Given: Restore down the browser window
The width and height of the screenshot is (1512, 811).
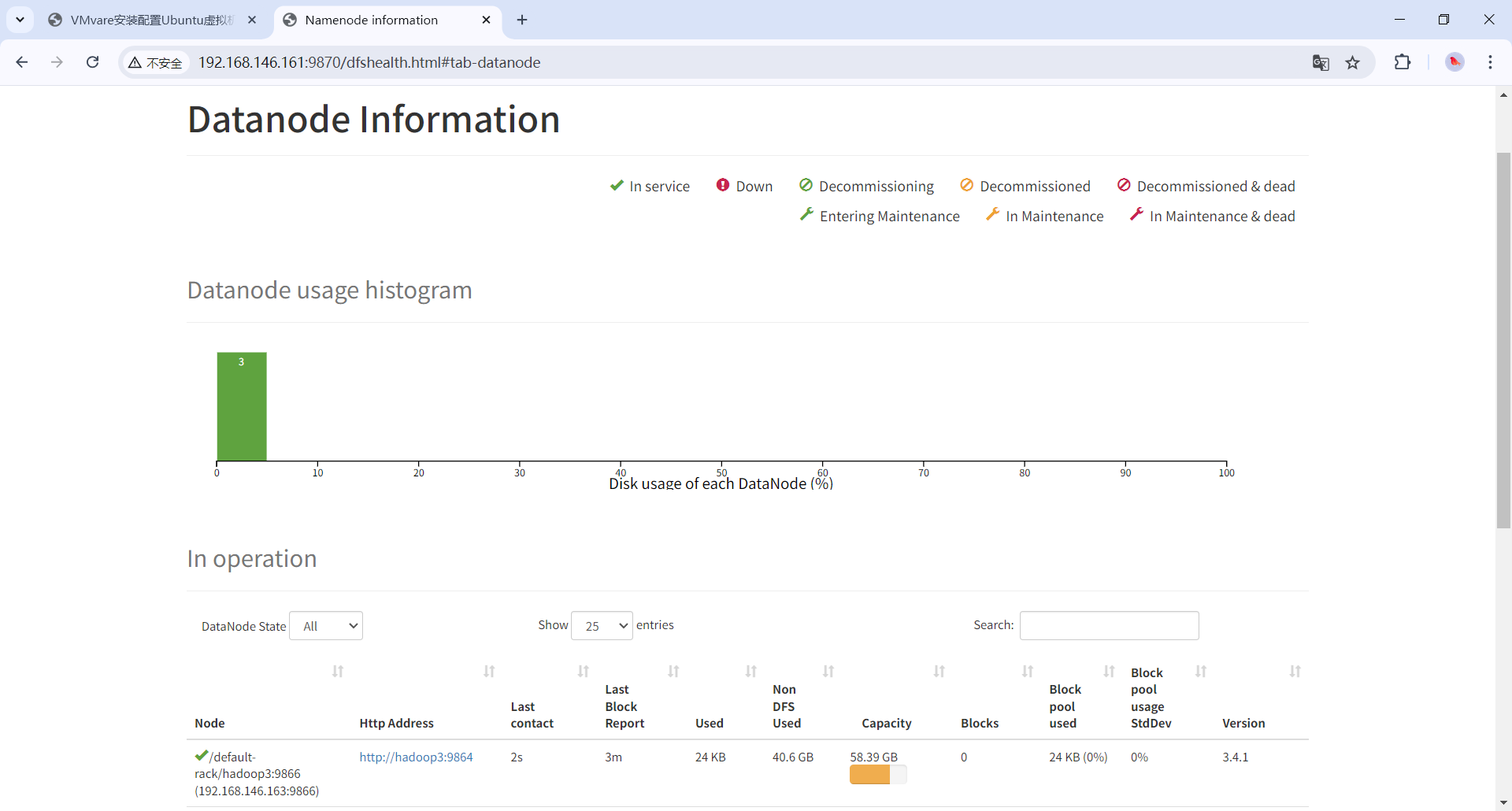Looking at the screenshot, I should [1443, 20].
